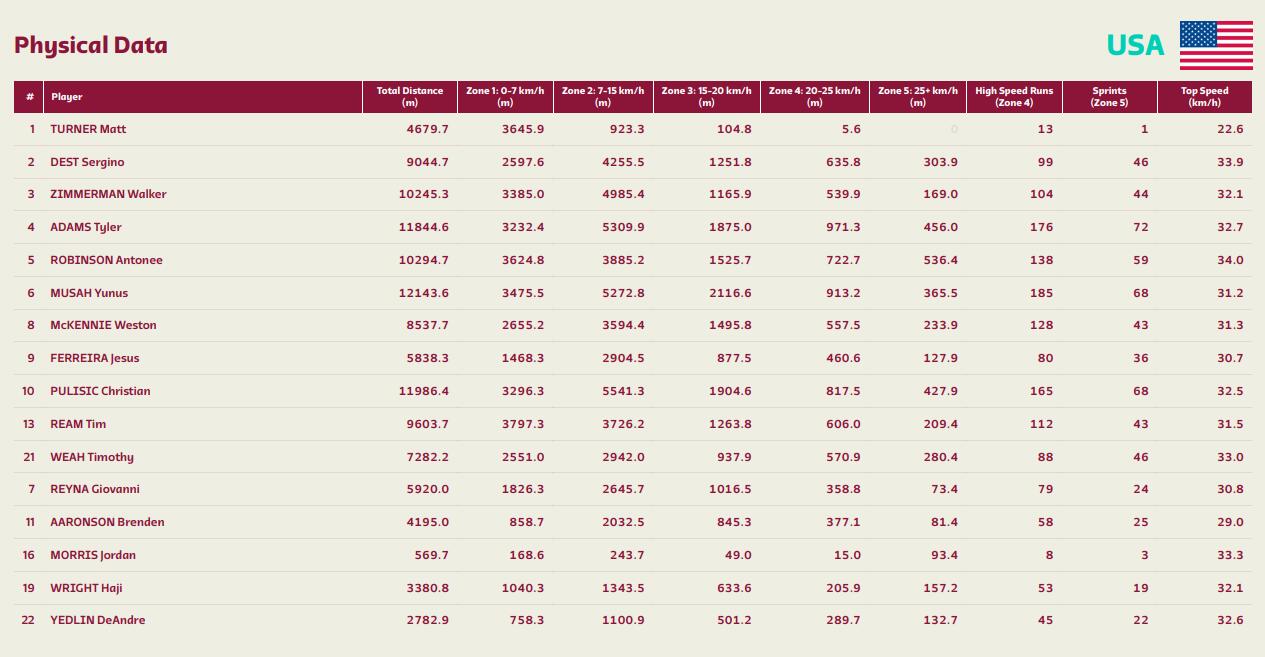1265x657 pixels.
Task: Click player name ADAMS Tyler
Action: tap(85, 227)
